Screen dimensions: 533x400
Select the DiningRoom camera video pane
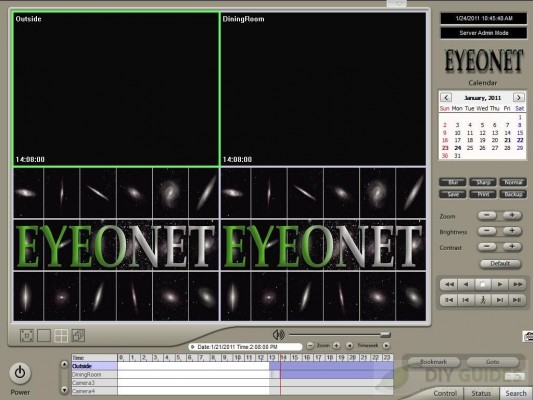[x=323, y=89]
